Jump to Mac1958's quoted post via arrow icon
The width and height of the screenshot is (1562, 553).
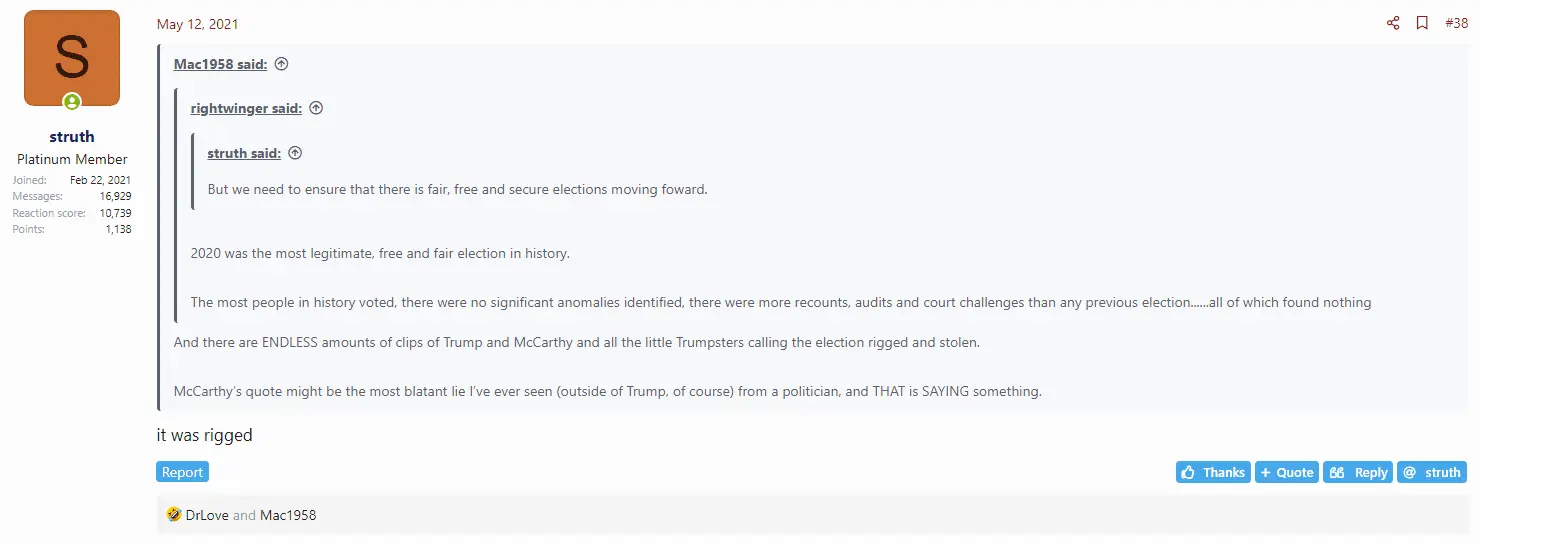click(281, 64)
